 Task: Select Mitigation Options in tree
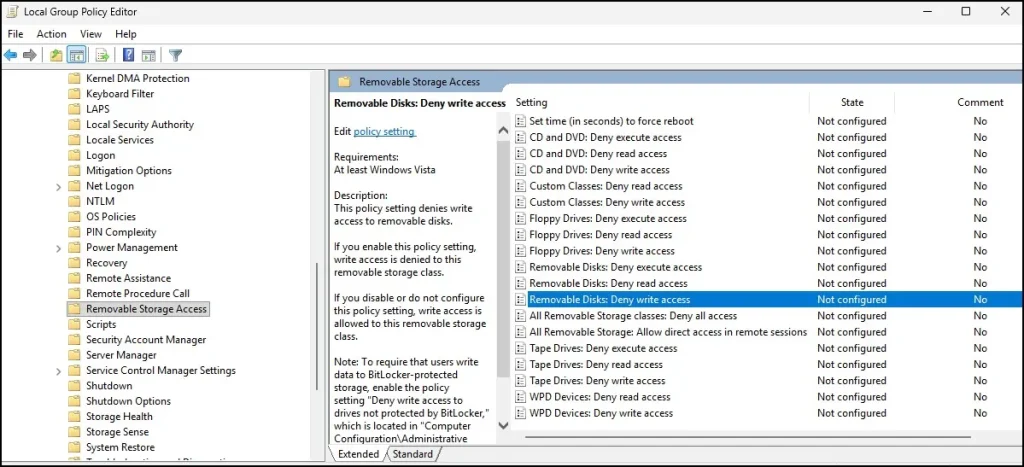129,170
